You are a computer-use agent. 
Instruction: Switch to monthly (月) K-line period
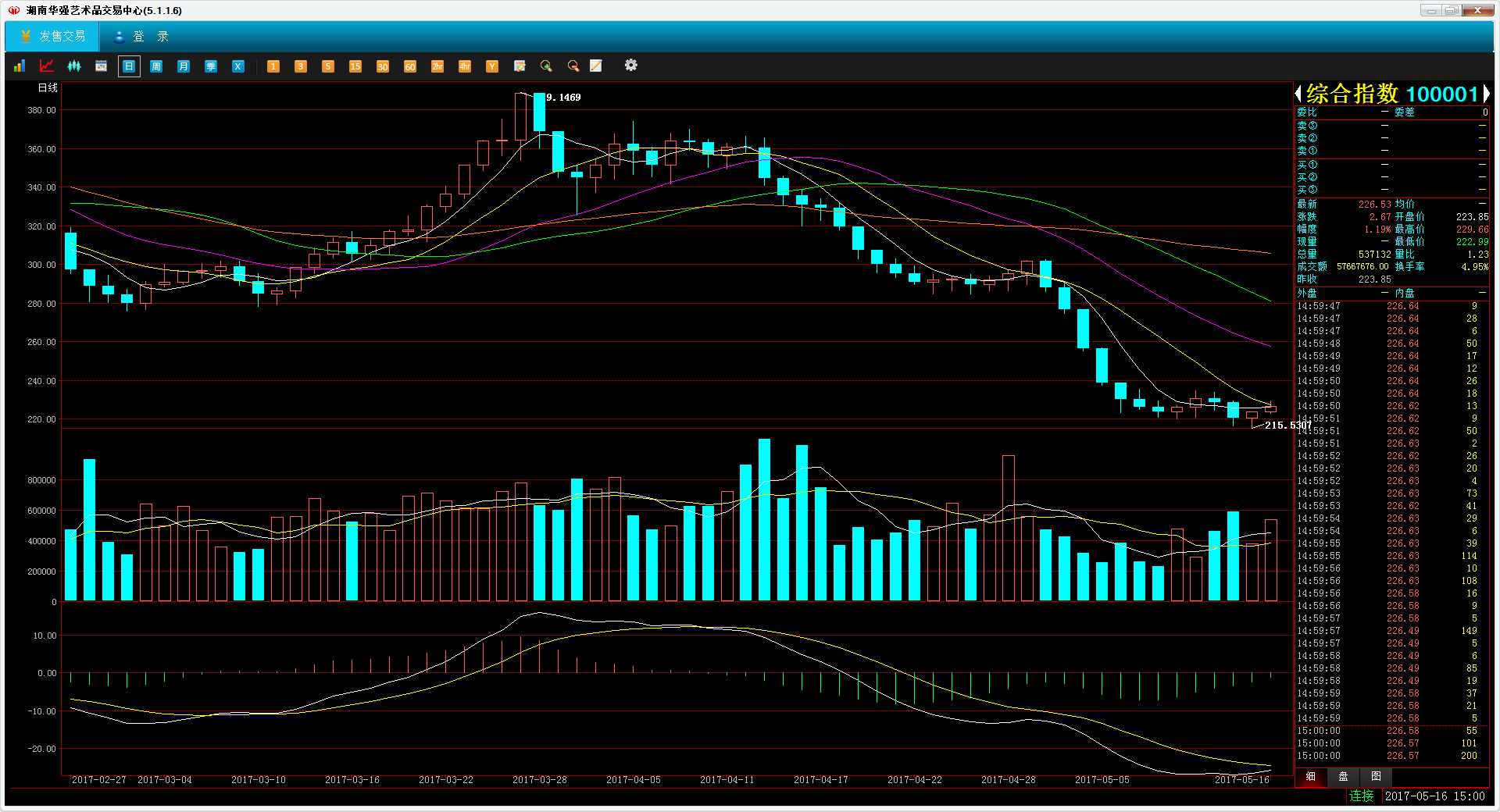(x=184, y=66)
